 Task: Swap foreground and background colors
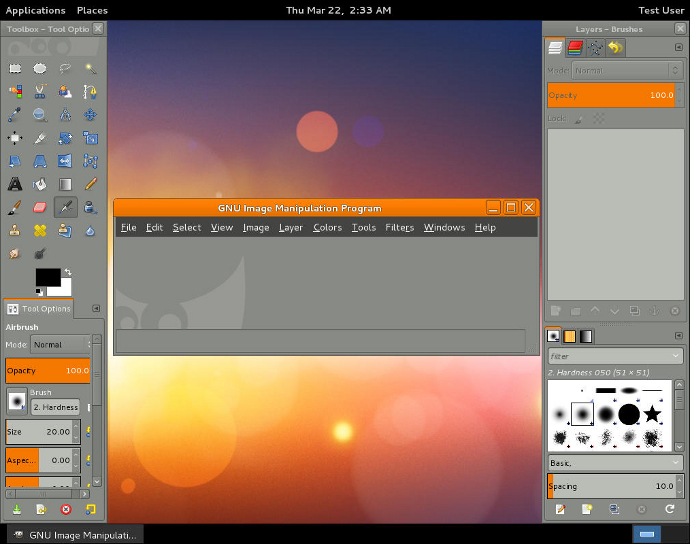(67, 272)
